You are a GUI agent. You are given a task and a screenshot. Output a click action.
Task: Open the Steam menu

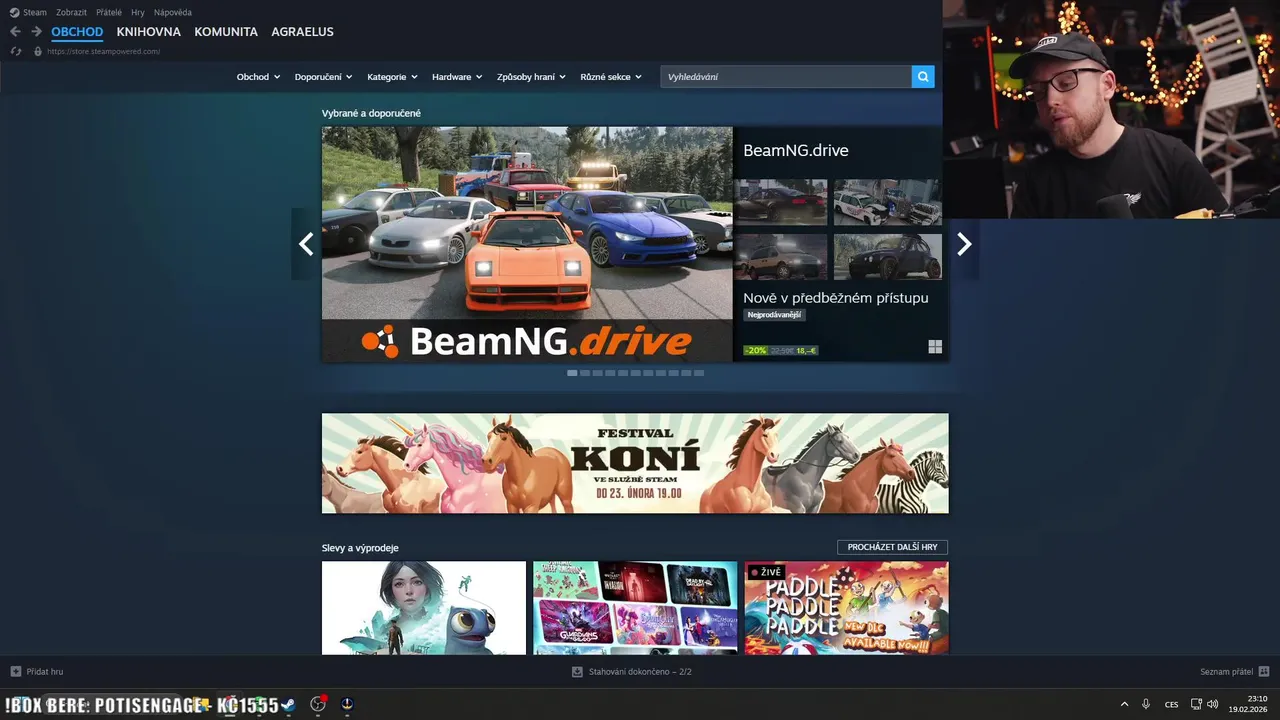pos(35,12)
